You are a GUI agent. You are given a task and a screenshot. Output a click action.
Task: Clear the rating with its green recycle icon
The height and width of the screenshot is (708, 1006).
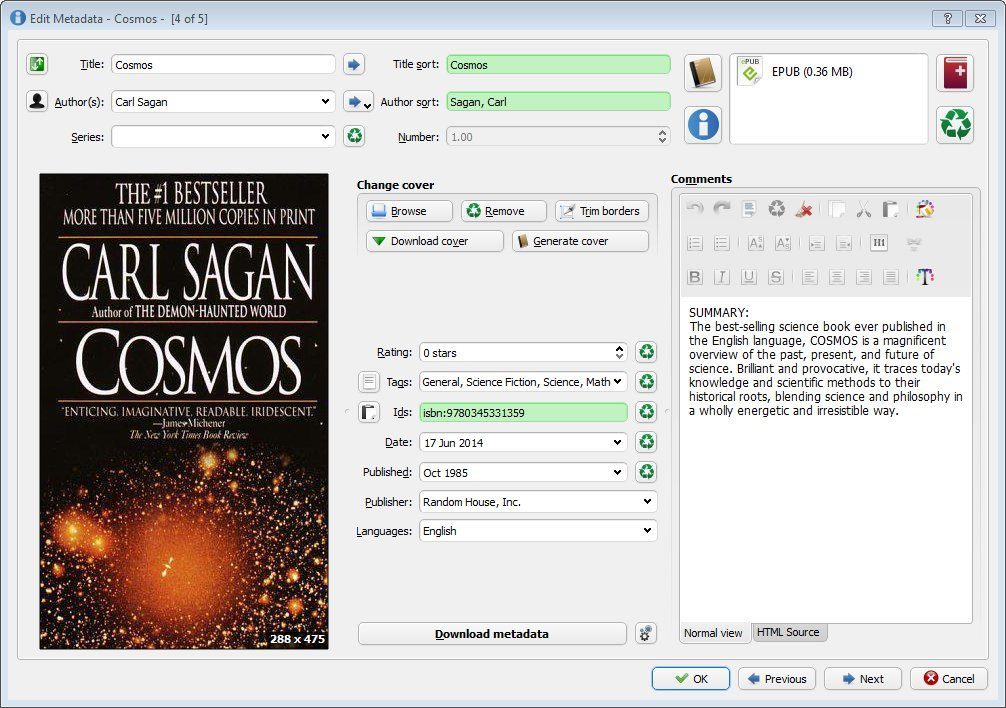[647, 352]
